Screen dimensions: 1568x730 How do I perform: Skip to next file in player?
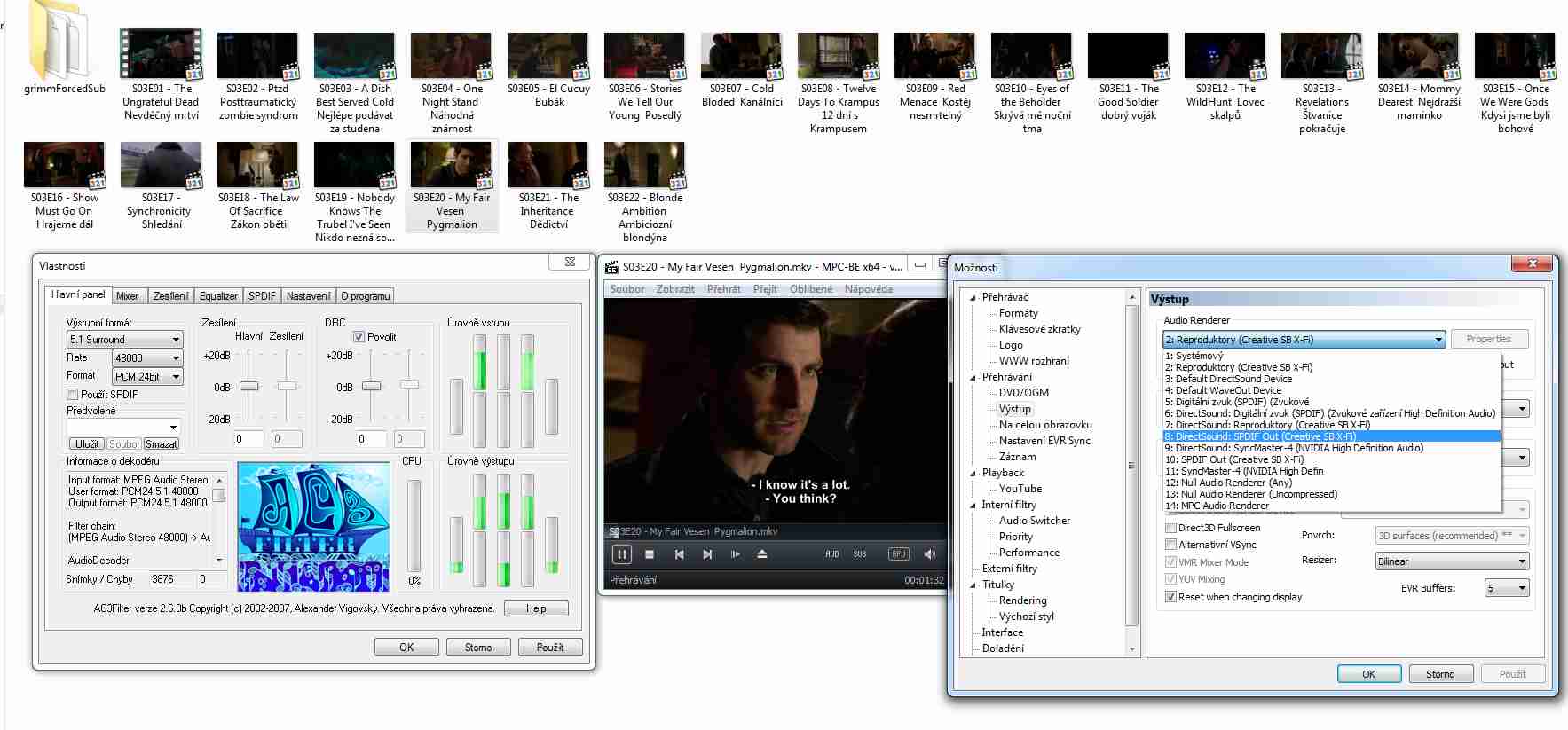click(x=707, y=554)
